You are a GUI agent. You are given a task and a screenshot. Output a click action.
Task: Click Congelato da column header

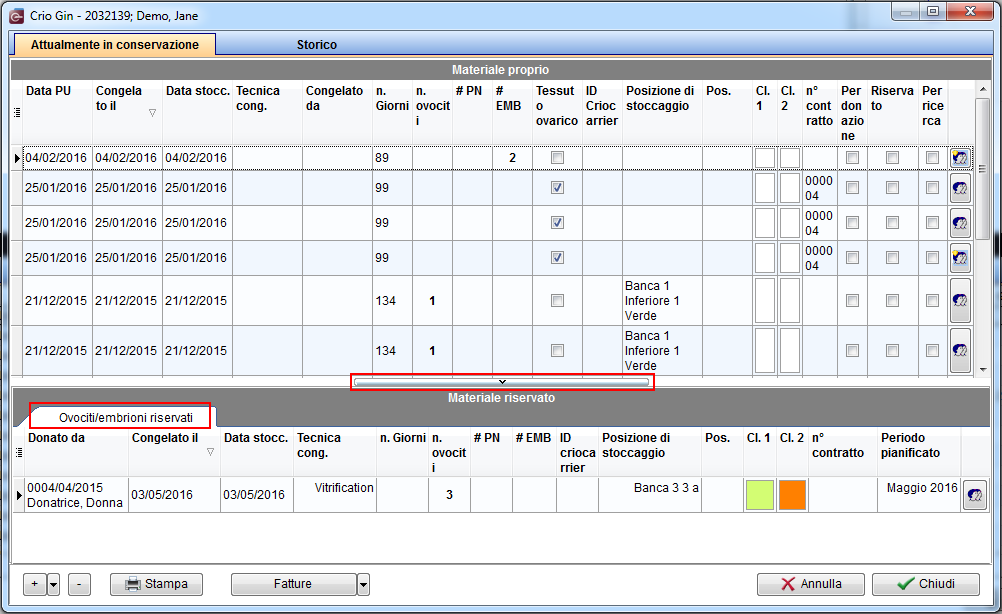pyautogui.click(x=337, y=112)
